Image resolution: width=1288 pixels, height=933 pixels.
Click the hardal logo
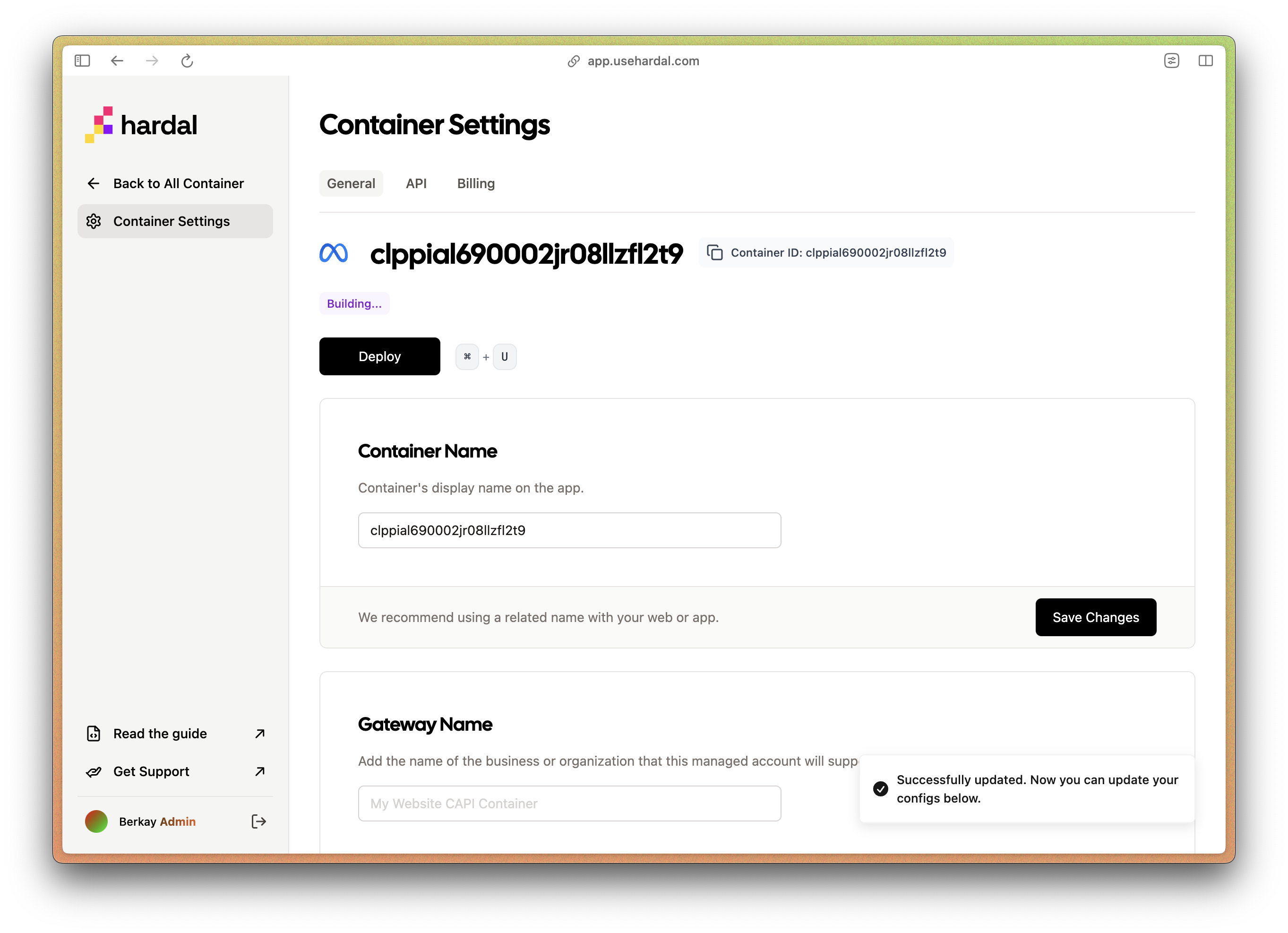point(141,124)
